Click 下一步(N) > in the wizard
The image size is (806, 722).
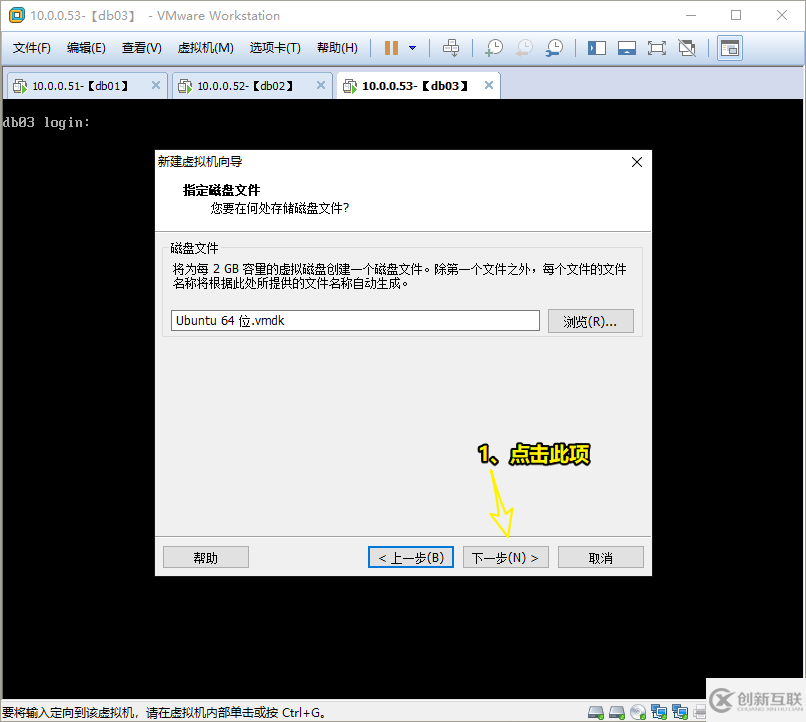click(x=505, y=558)
